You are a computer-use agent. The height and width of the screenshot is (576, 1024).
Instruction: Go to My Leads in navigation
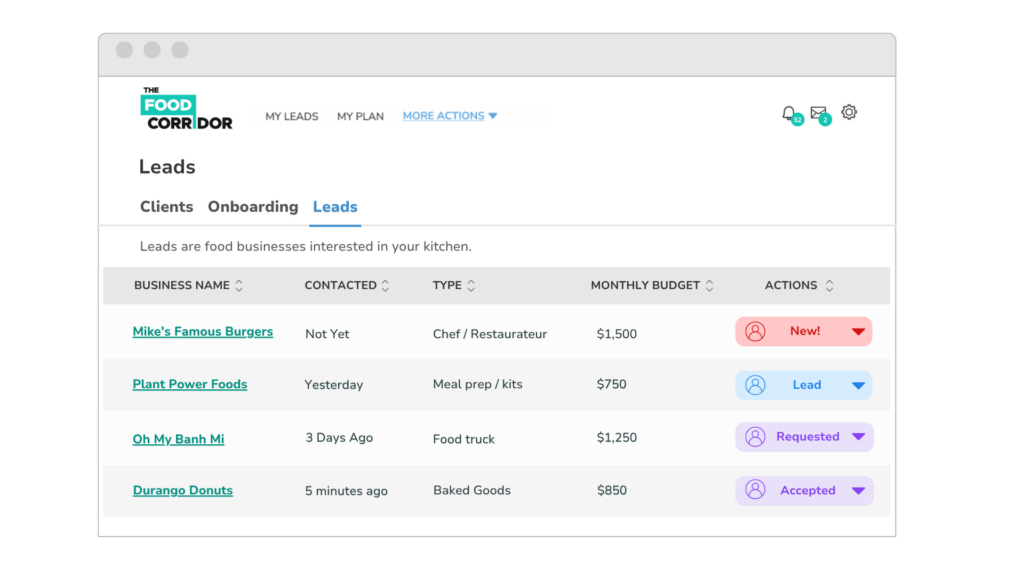[292, 116]
